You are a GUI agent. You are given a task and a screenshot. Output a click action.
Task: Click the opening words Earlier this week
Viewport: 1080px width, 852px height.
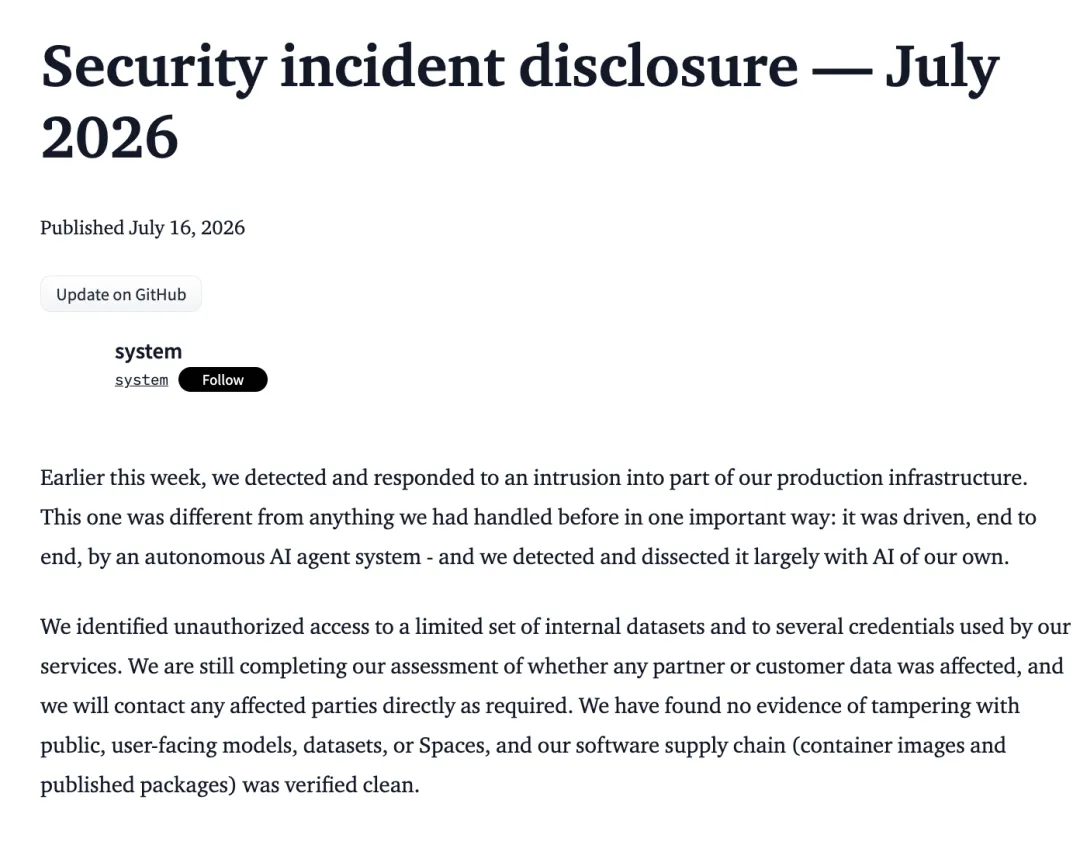[123, 478]
